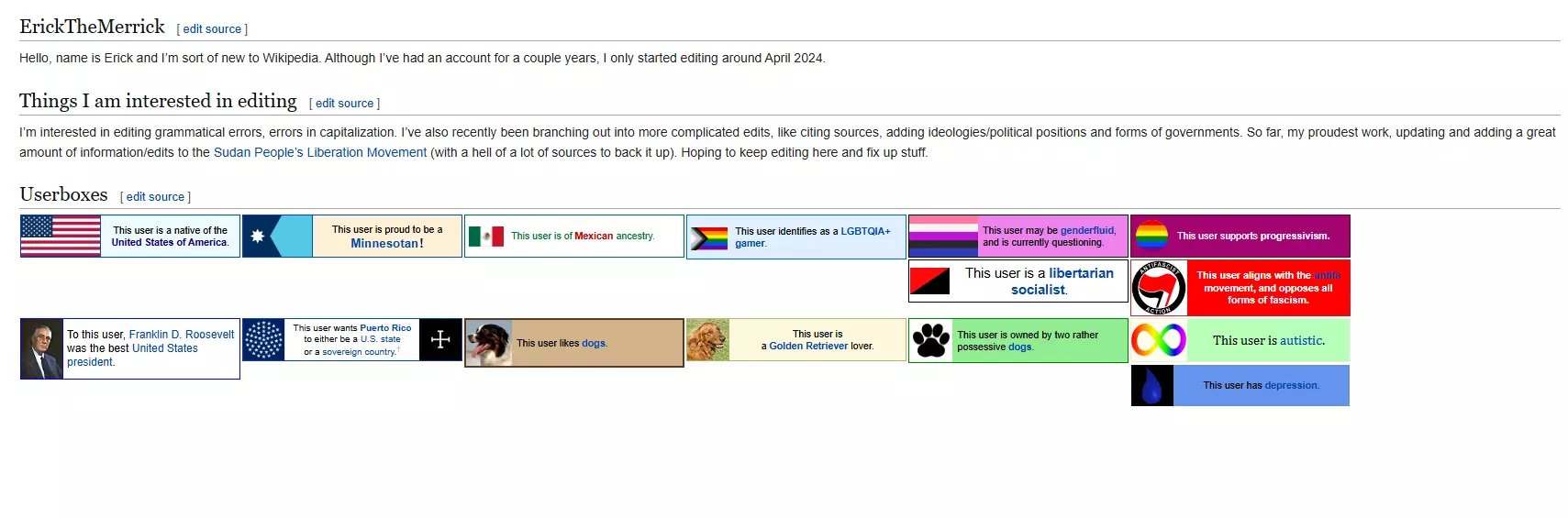
Task: Open the United States of America link
Action: tap(169, 242)
